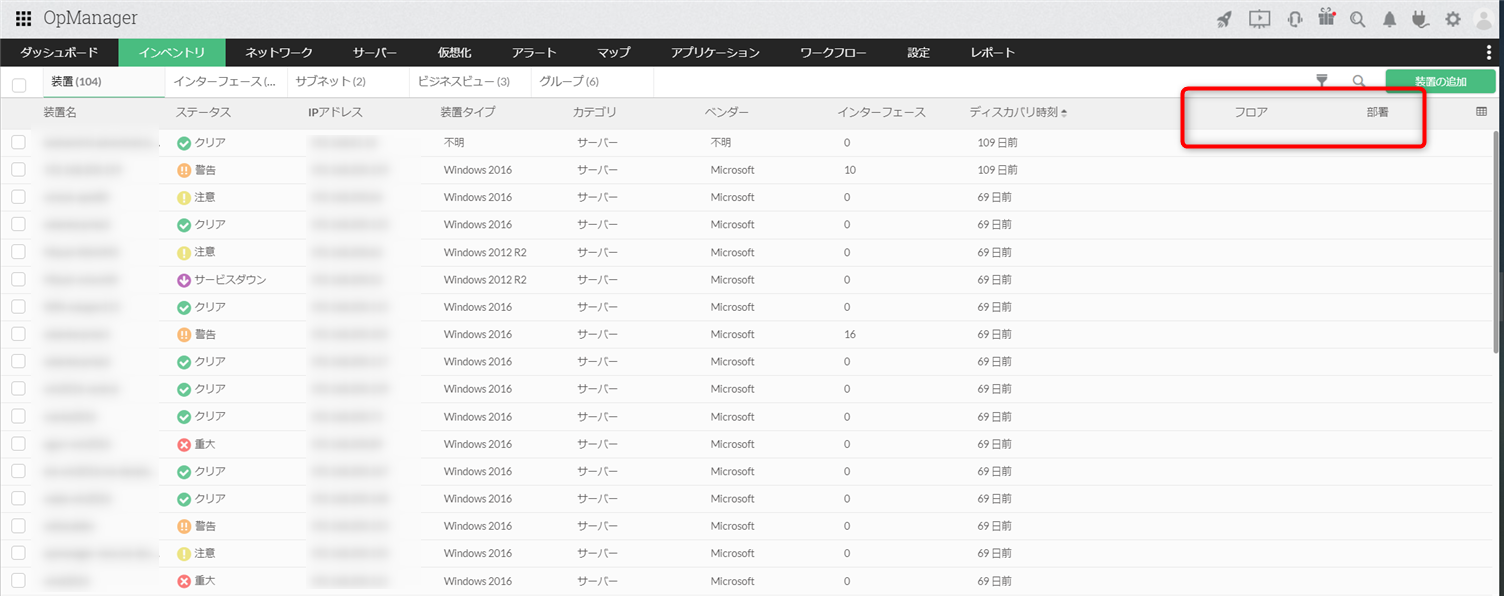
Task: Open the ダッシュボード menu
Action: (59, 53)
